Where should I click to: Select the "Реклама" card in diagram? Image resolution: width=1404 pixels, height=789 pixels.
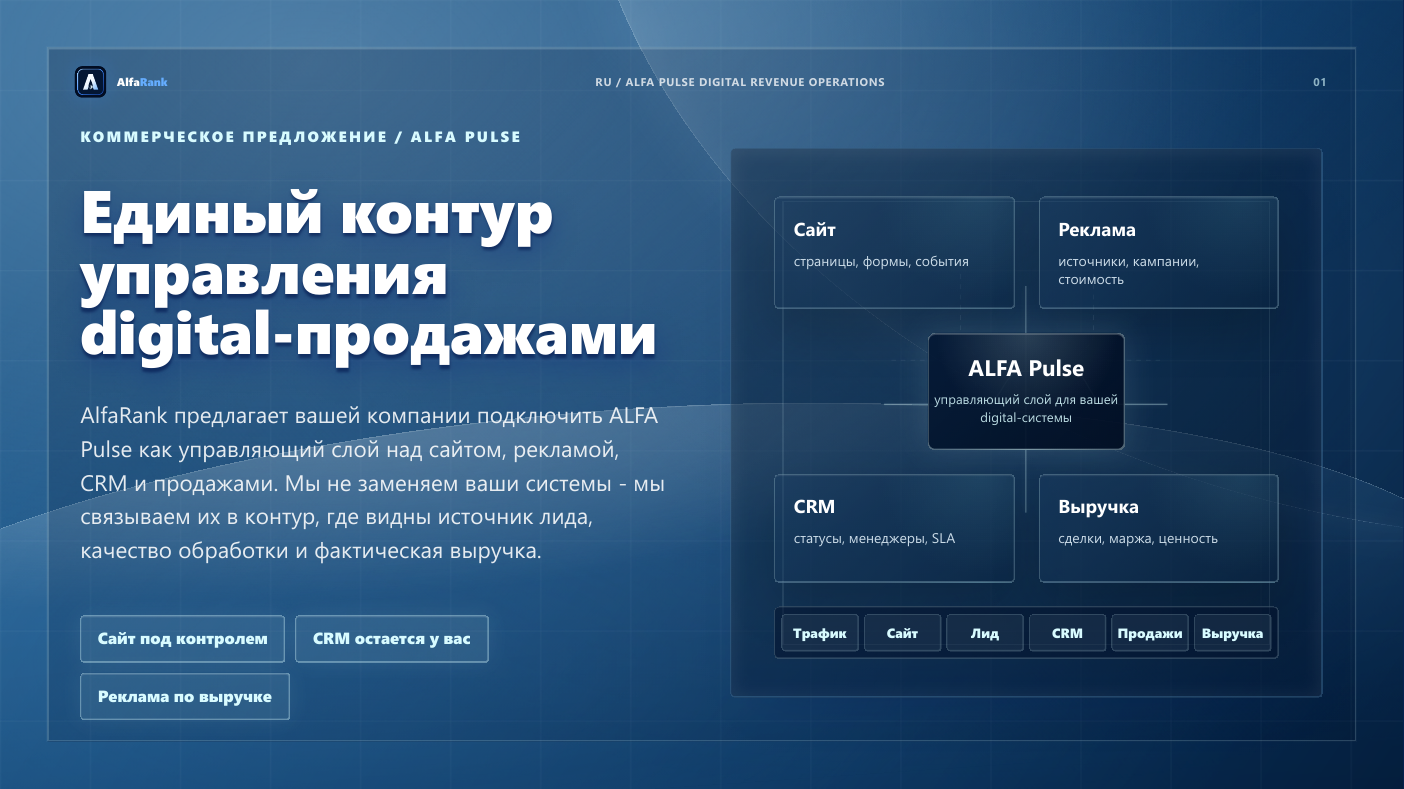[1159, 252]
